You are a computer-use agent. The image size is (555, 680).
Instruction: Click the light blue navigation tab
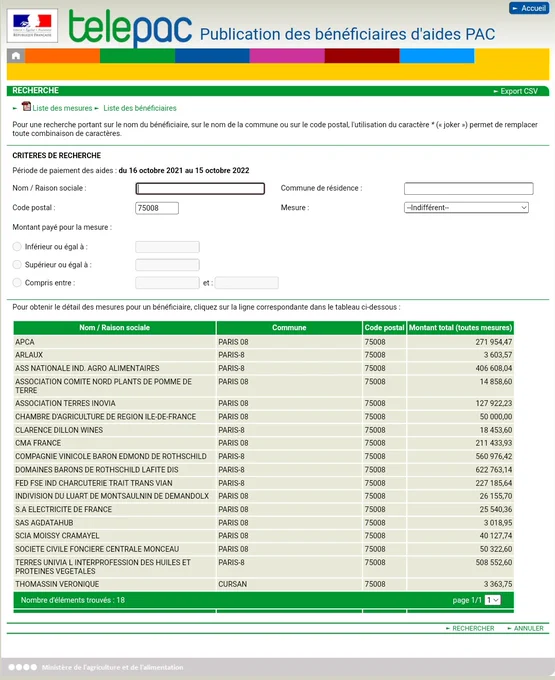437,56
